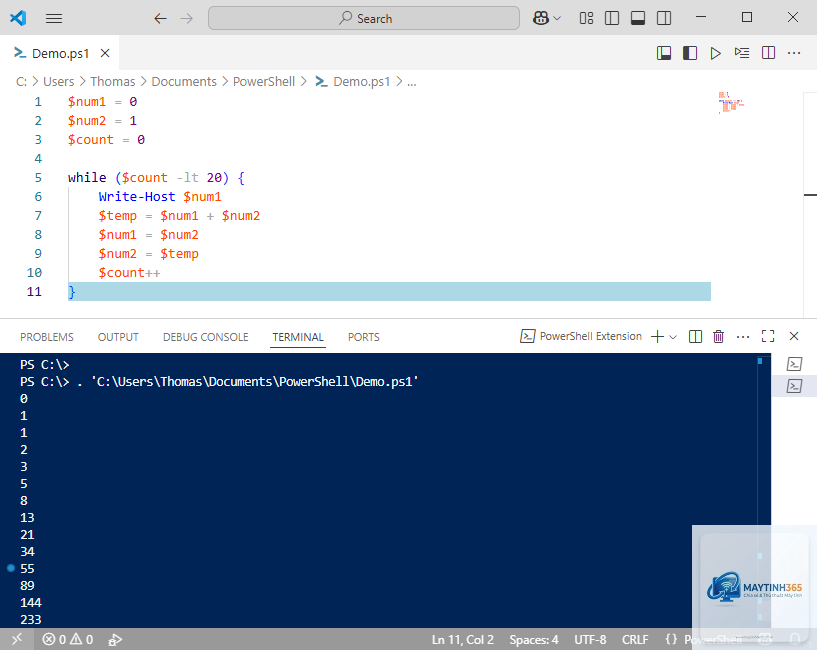
Task: Click the PowerShell breadcrumb folder
Action: point(264,82)
